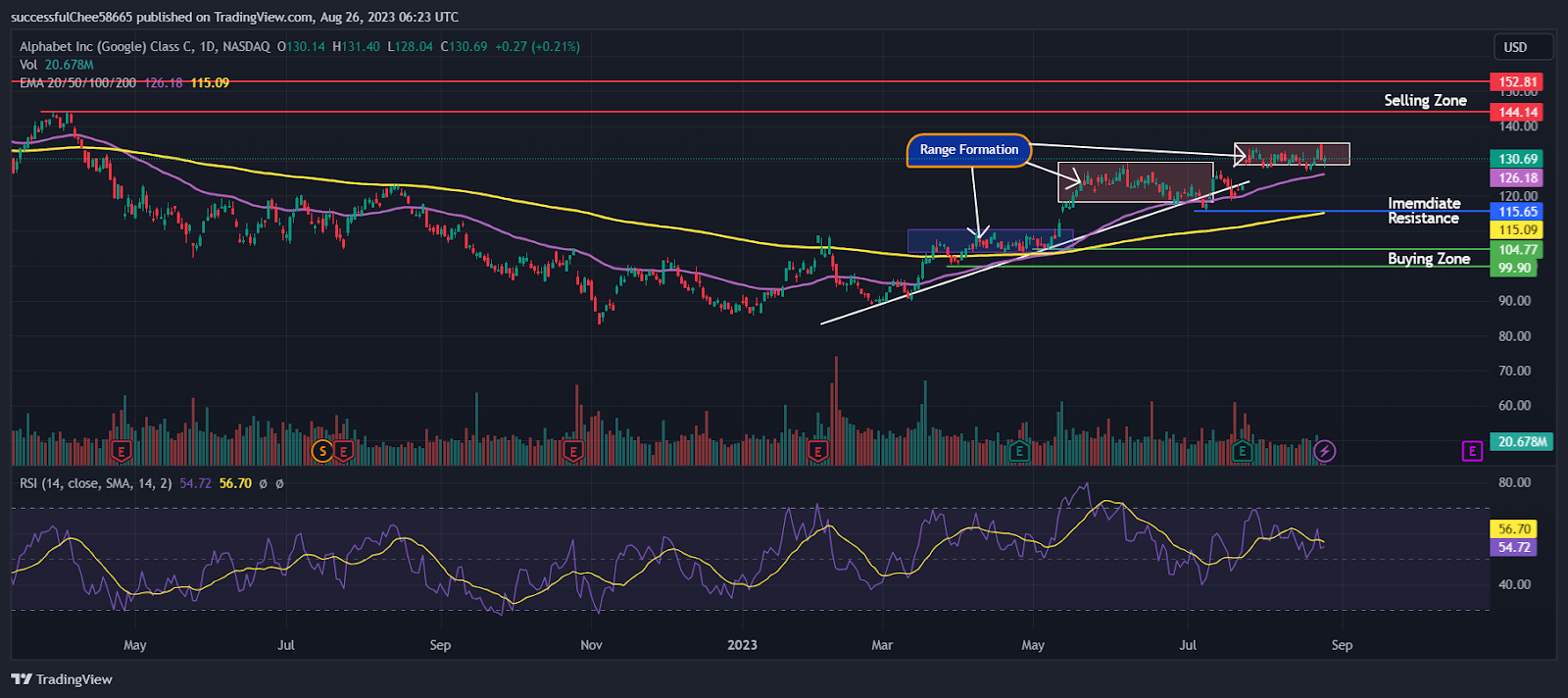Click the purple 'E' icon near volume label

click(1472, 451)
